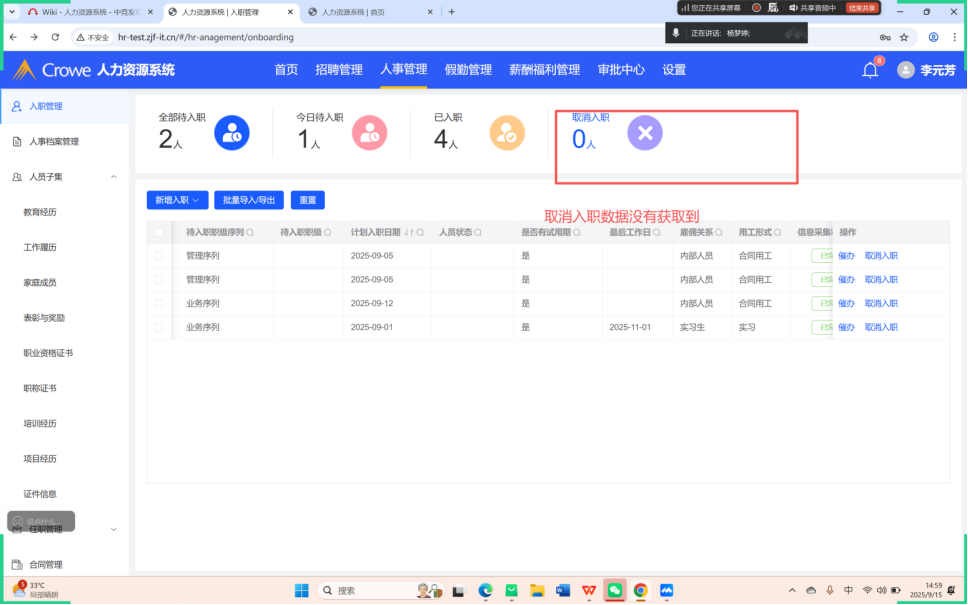Collapse the 人员子集 sidebar group
The width and height of the screenshot is (968, 605).
[x=113, y=177]
